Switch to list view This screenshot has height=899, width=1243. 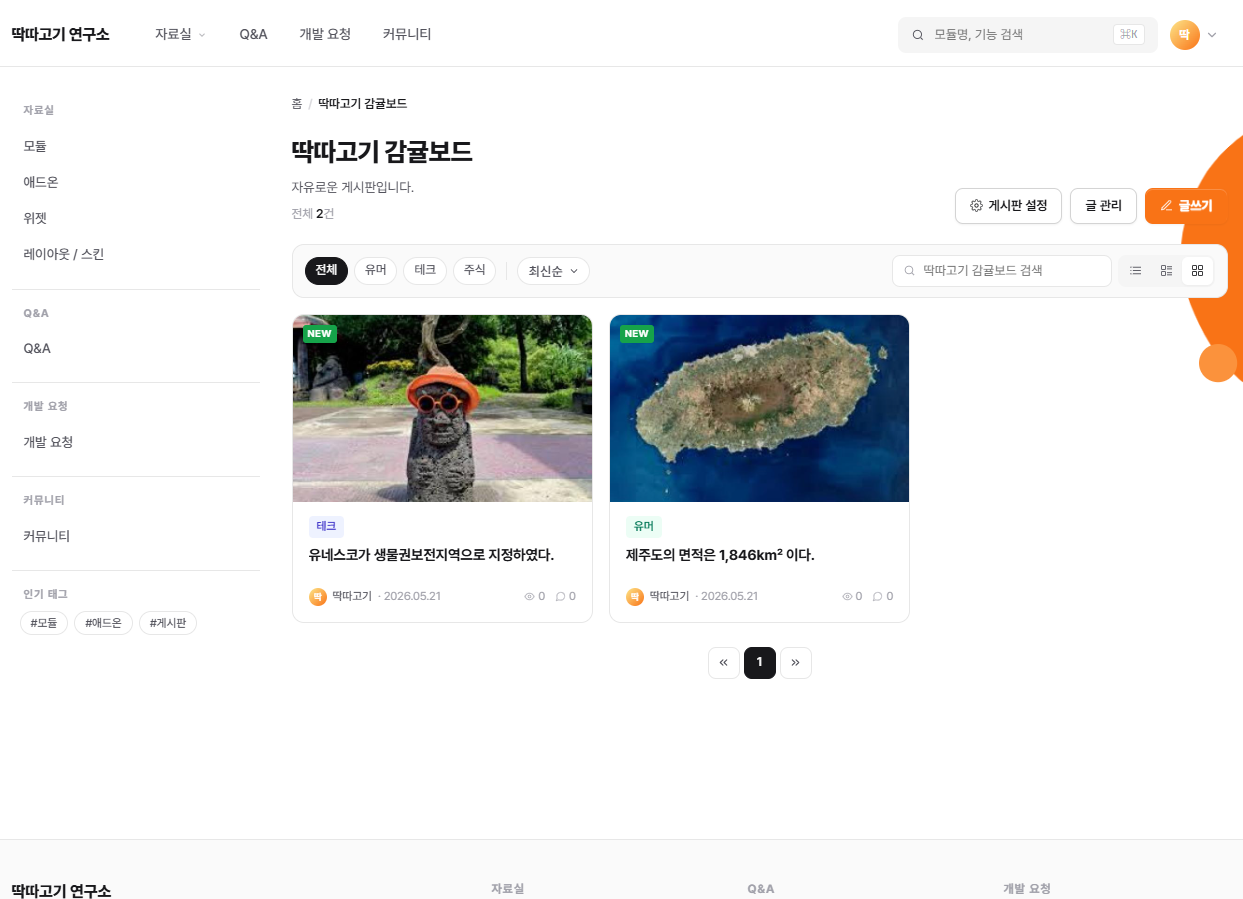1136,271
